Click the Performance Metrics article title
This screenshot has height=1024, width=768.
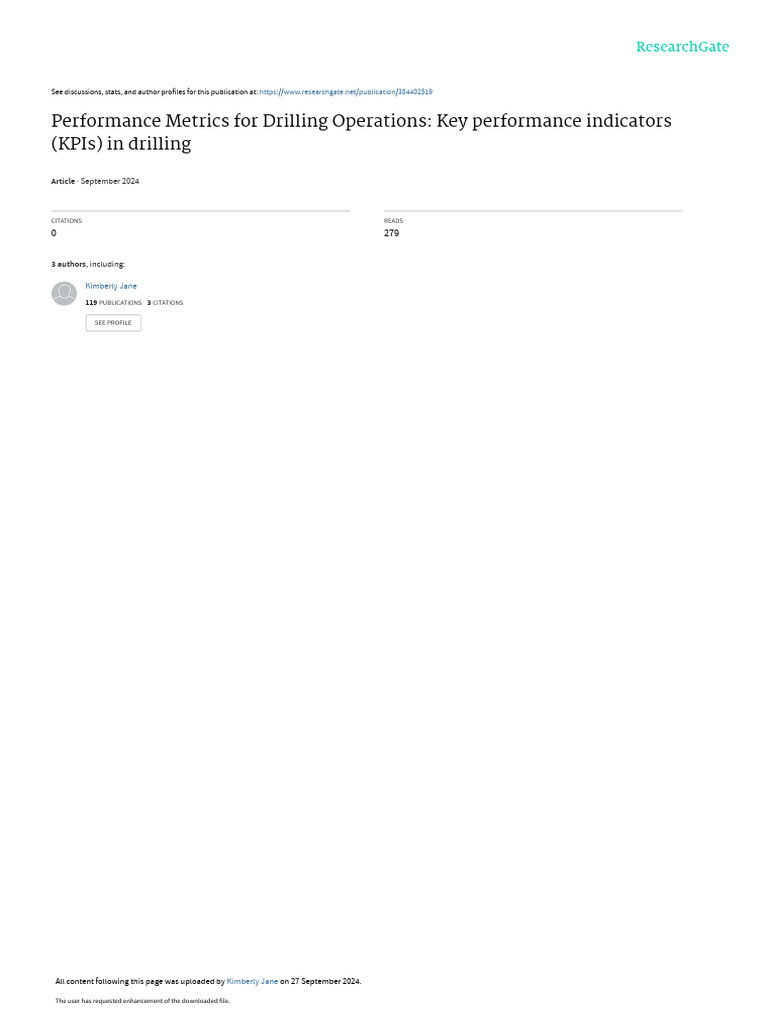361,132
